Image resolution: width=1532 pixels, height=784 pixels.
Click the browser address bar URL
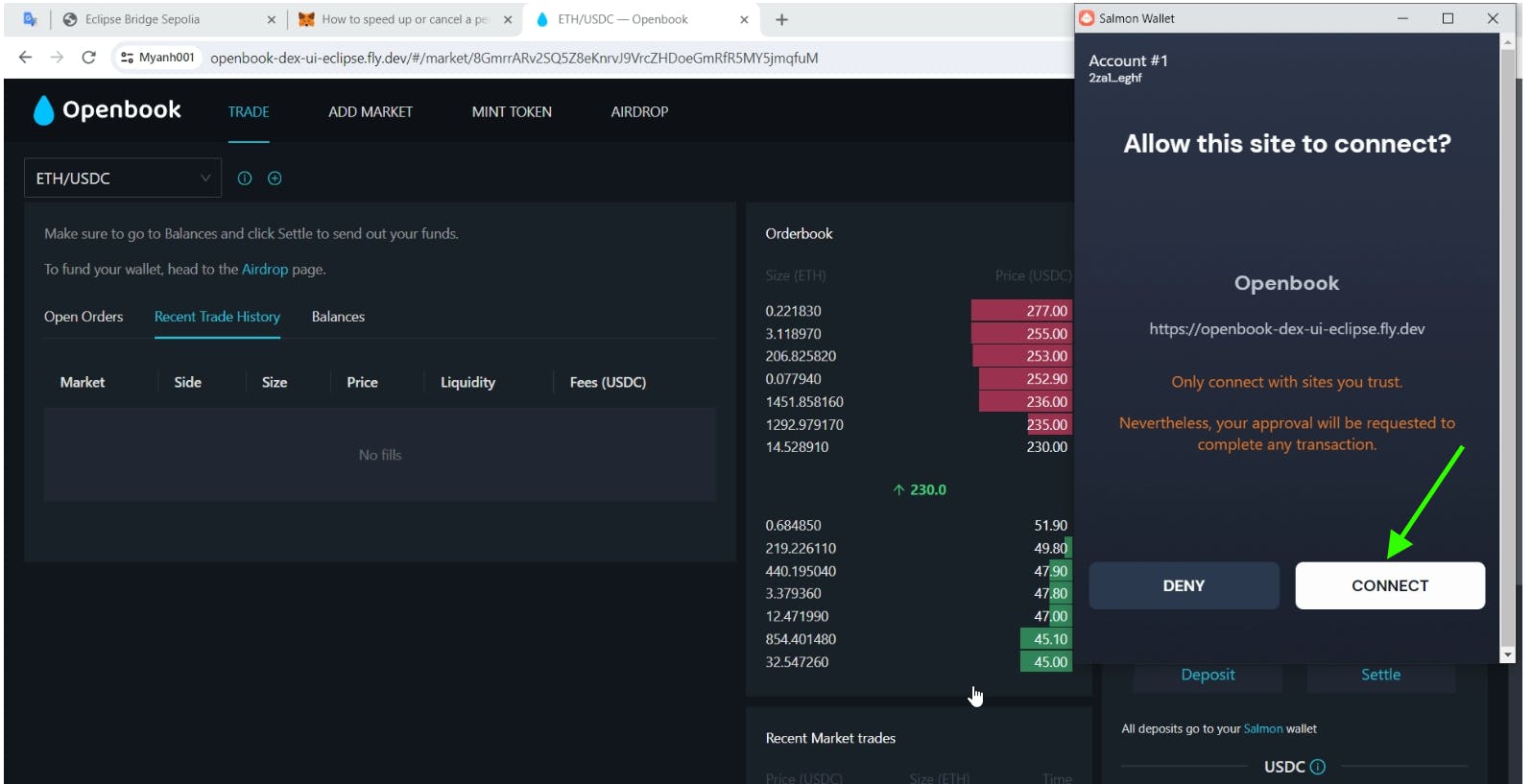(x=514, y=58)
